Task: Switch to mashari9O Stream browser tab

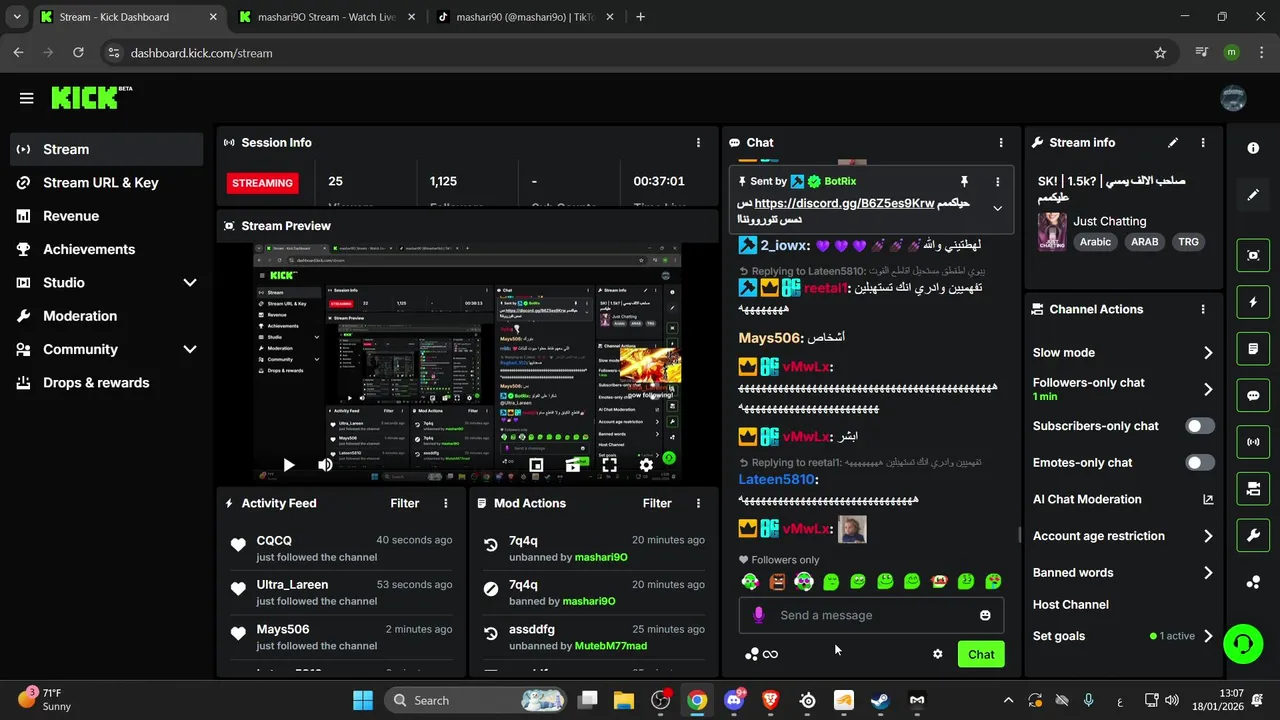Action: 325,17
